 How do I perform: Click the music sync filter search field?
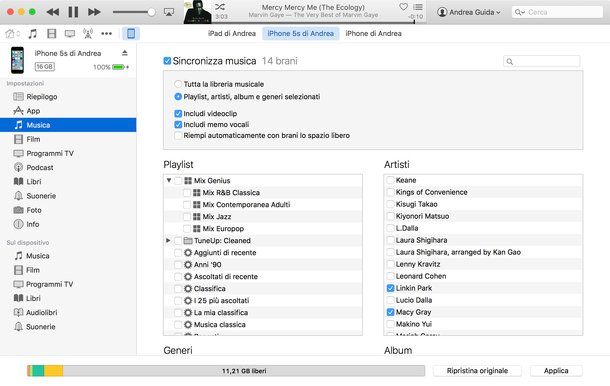542,61
